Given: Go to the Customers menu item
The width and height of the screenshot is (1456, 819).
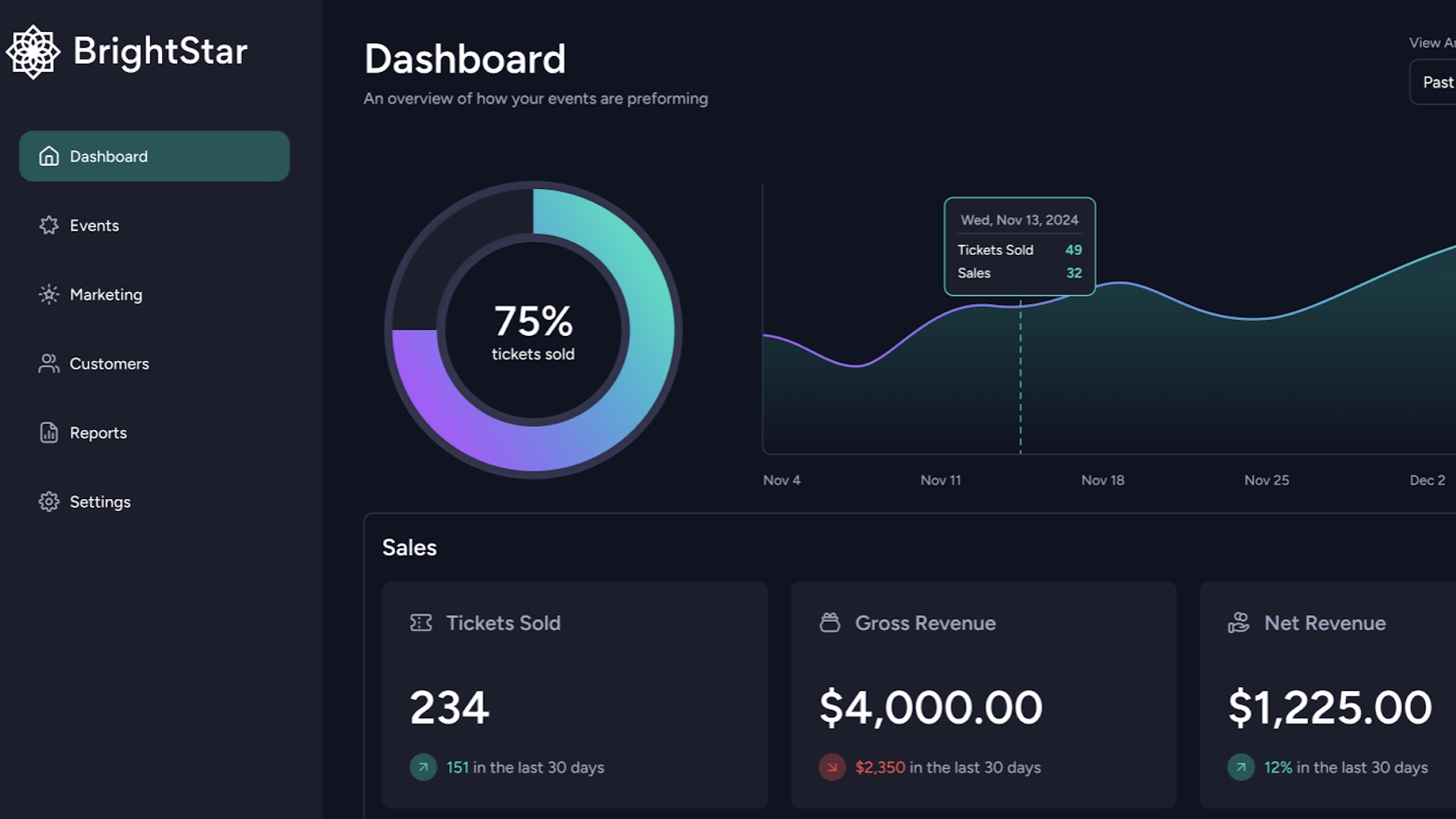Looking at the screenshot, I should [x=109, y=363].
